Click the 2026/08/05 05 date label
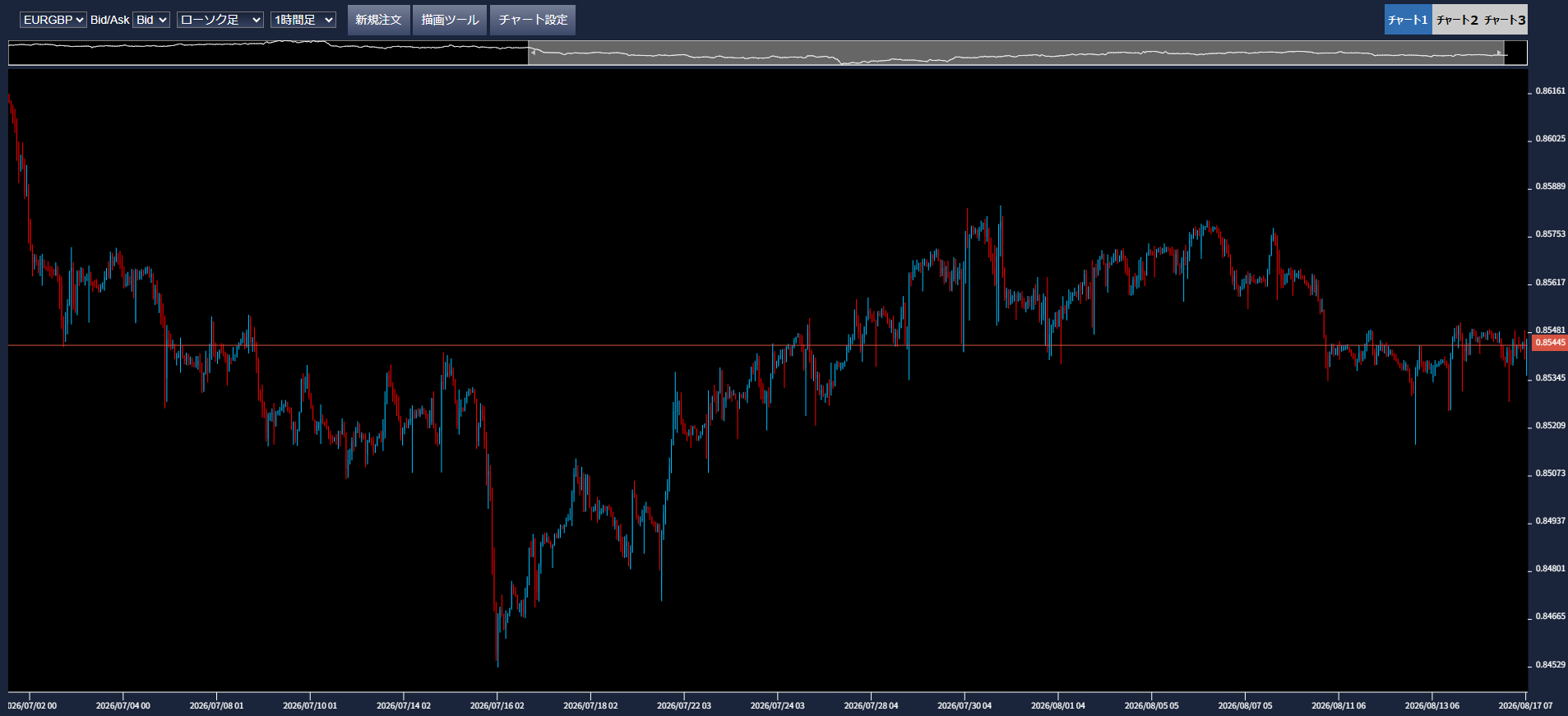 coord(1151,706)
